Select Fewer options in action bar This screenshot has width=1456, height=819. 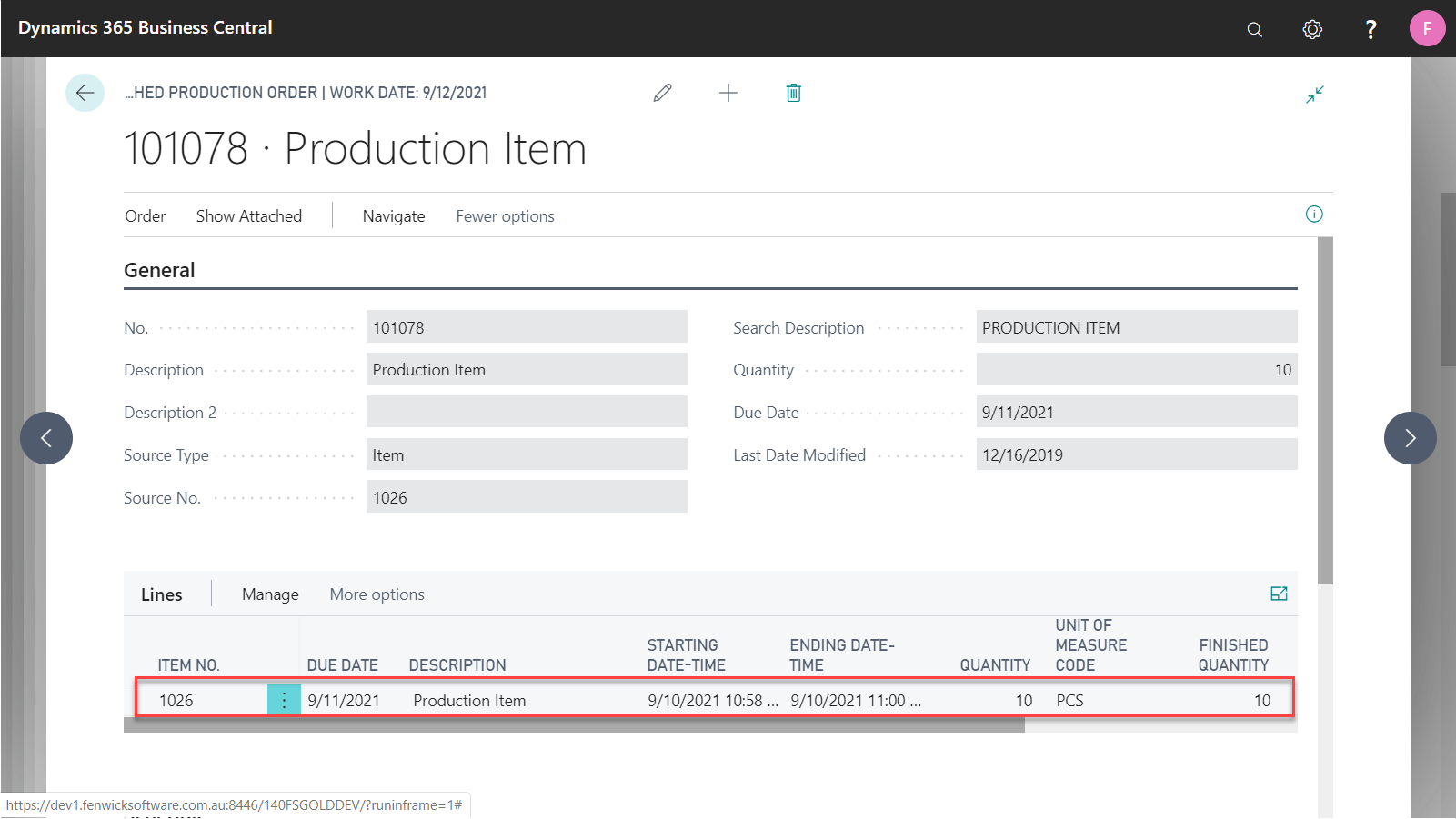coord(505,216)
